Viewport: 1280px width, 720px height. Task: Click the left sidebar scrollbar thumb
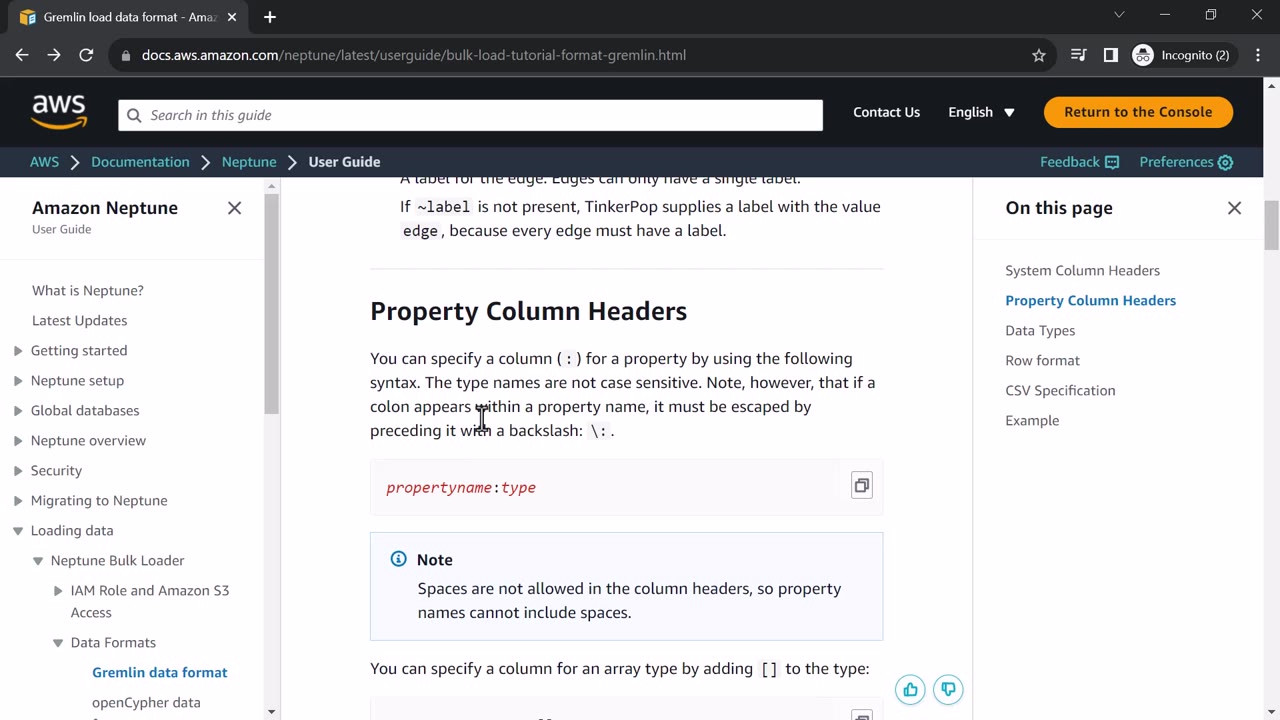tap(271, 302)
